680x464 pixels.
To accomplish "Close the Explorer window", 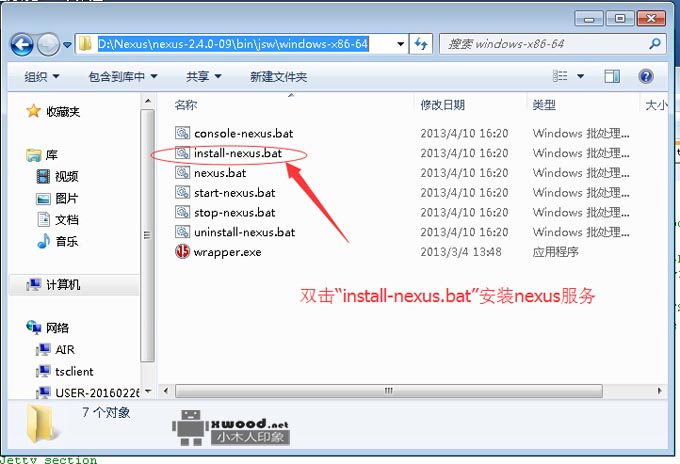I will click(651, 19).
